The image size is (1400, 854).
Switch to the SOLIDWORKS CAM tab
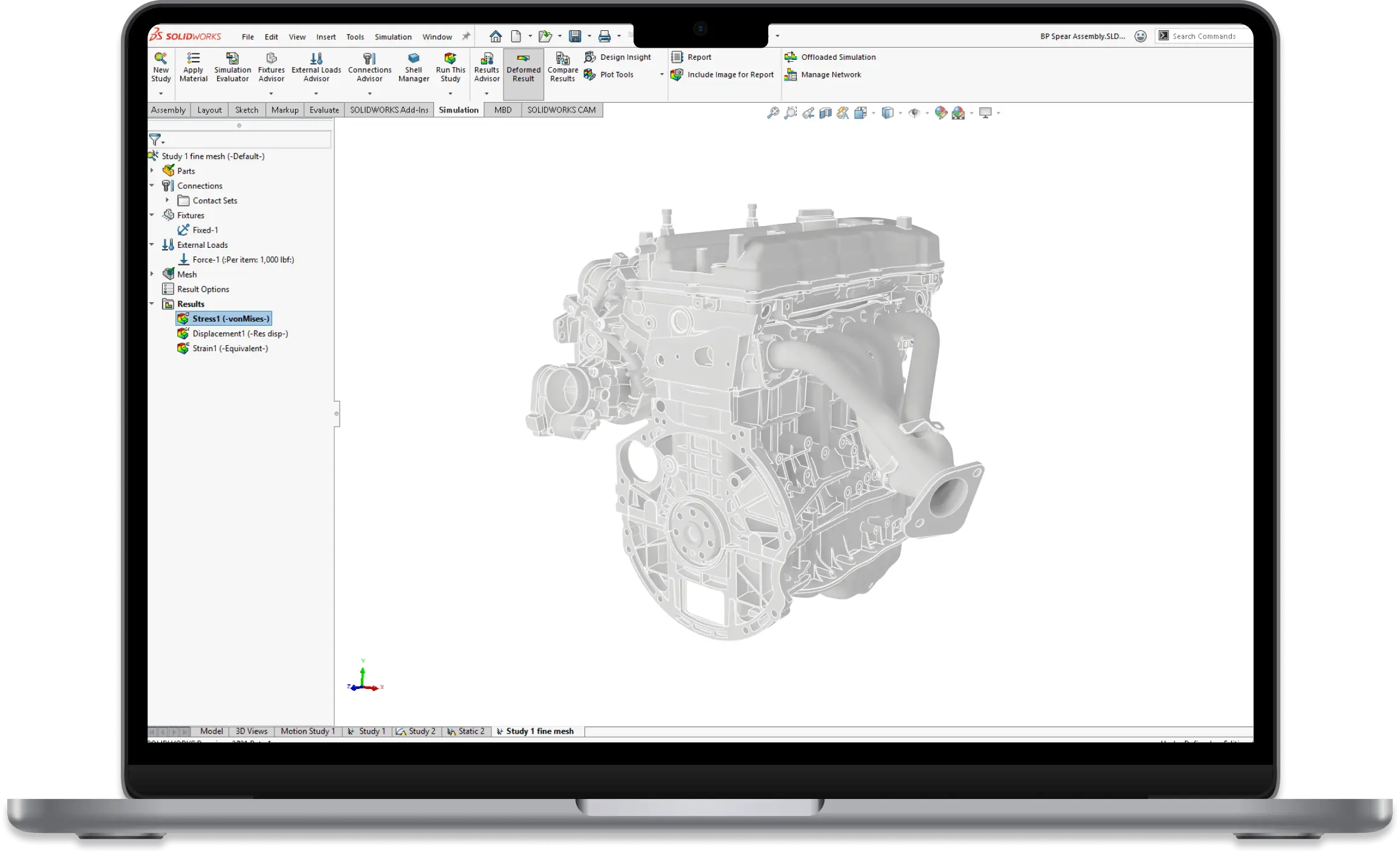pos(562,110)
